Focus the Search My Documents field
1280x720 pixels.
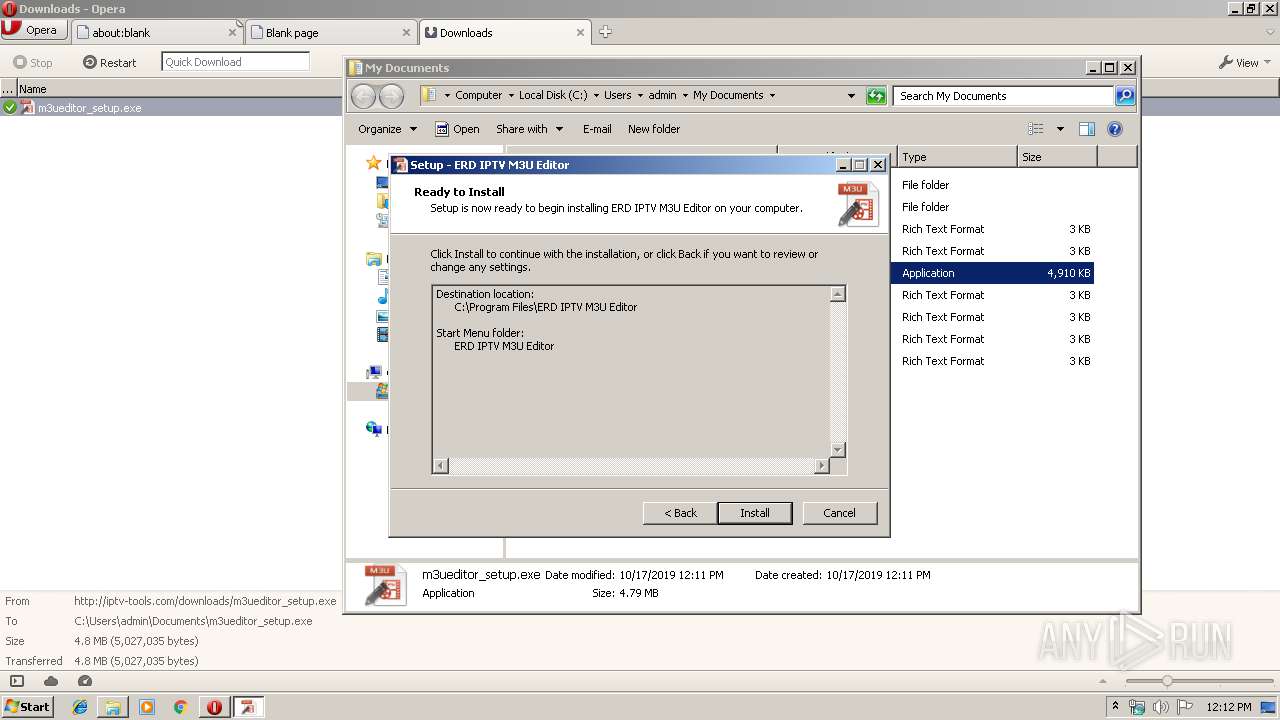(1003, 96)
